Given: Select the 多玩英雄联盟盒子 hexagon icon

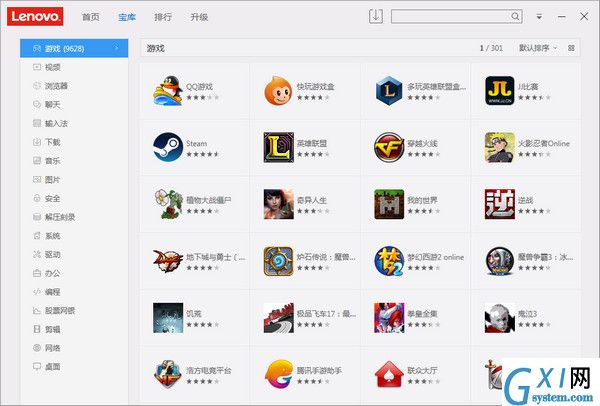Looking at the screenshot, I should 389,90.
